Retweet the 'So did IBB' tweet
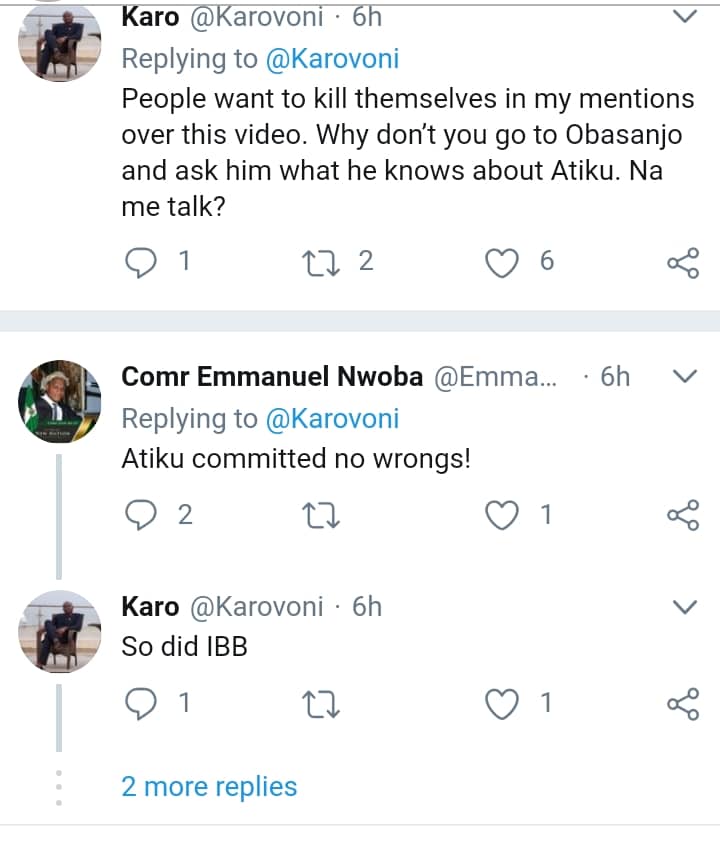 321,705
